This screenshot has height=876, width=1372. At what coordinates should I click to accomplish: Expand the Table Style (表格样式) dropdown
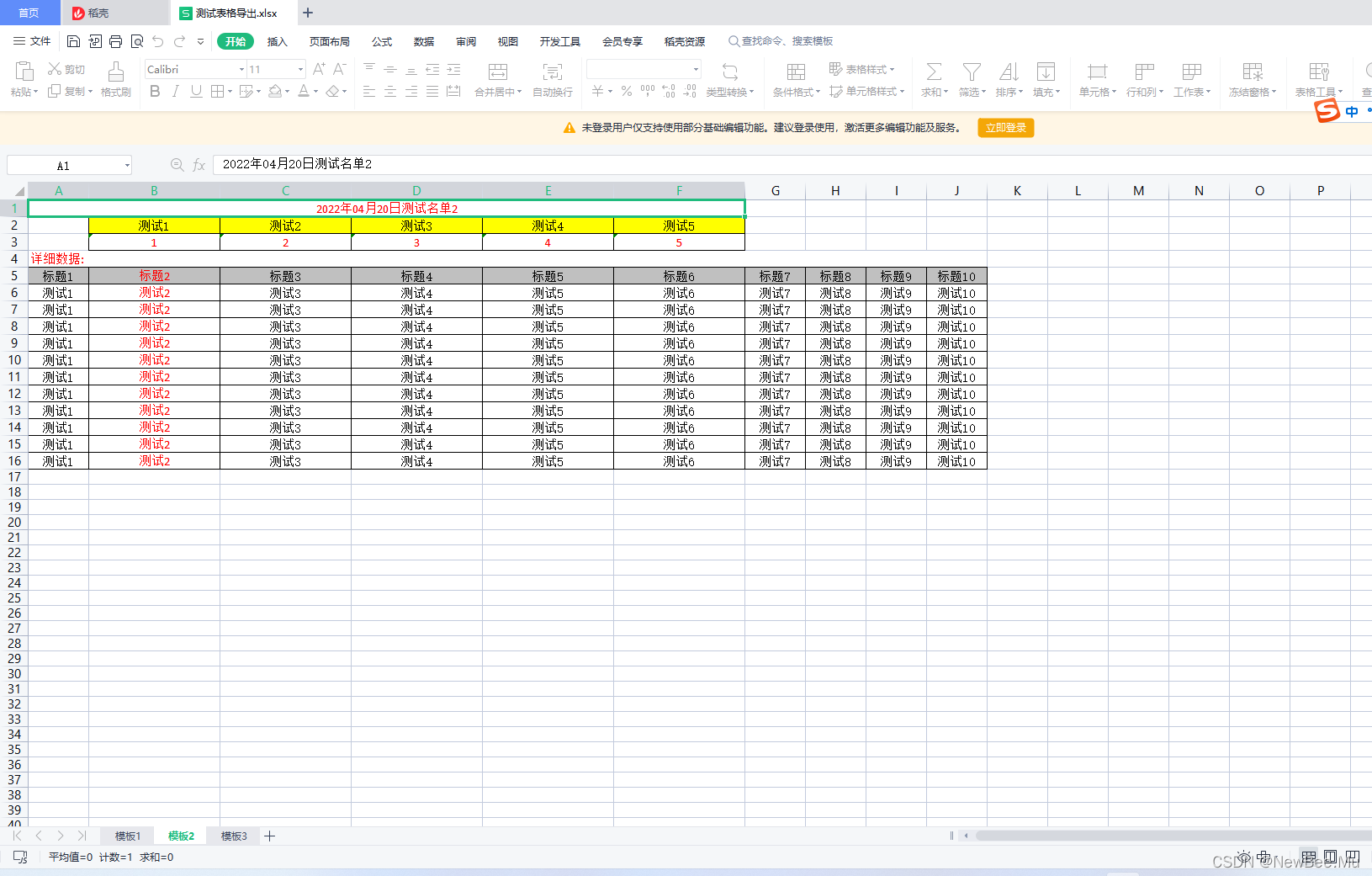click(892, 70)
